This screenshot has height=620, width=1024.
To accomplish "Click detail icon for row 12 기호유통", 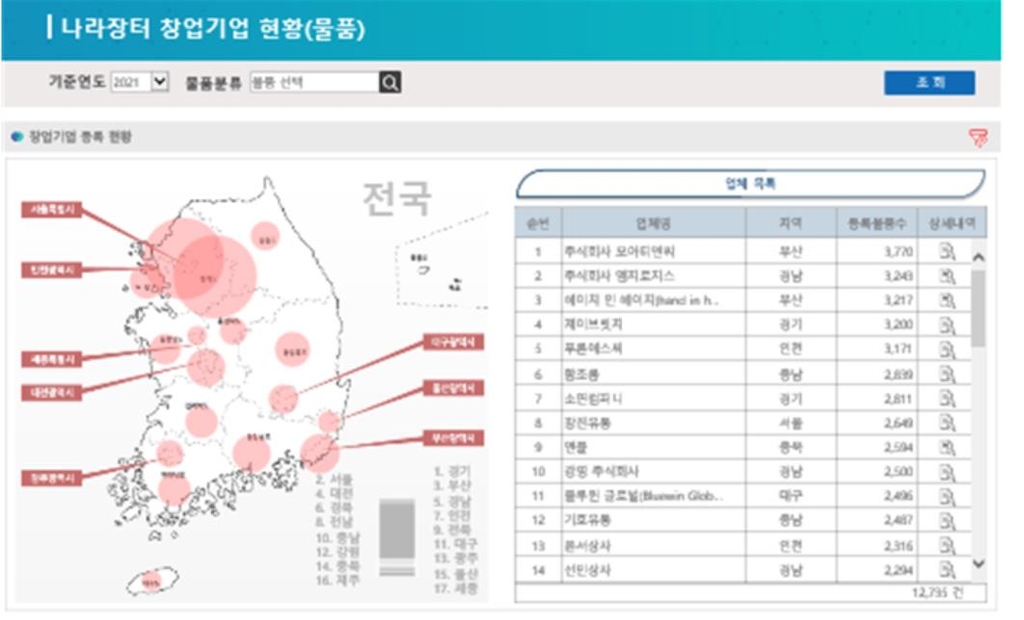I will pos(947,520).
